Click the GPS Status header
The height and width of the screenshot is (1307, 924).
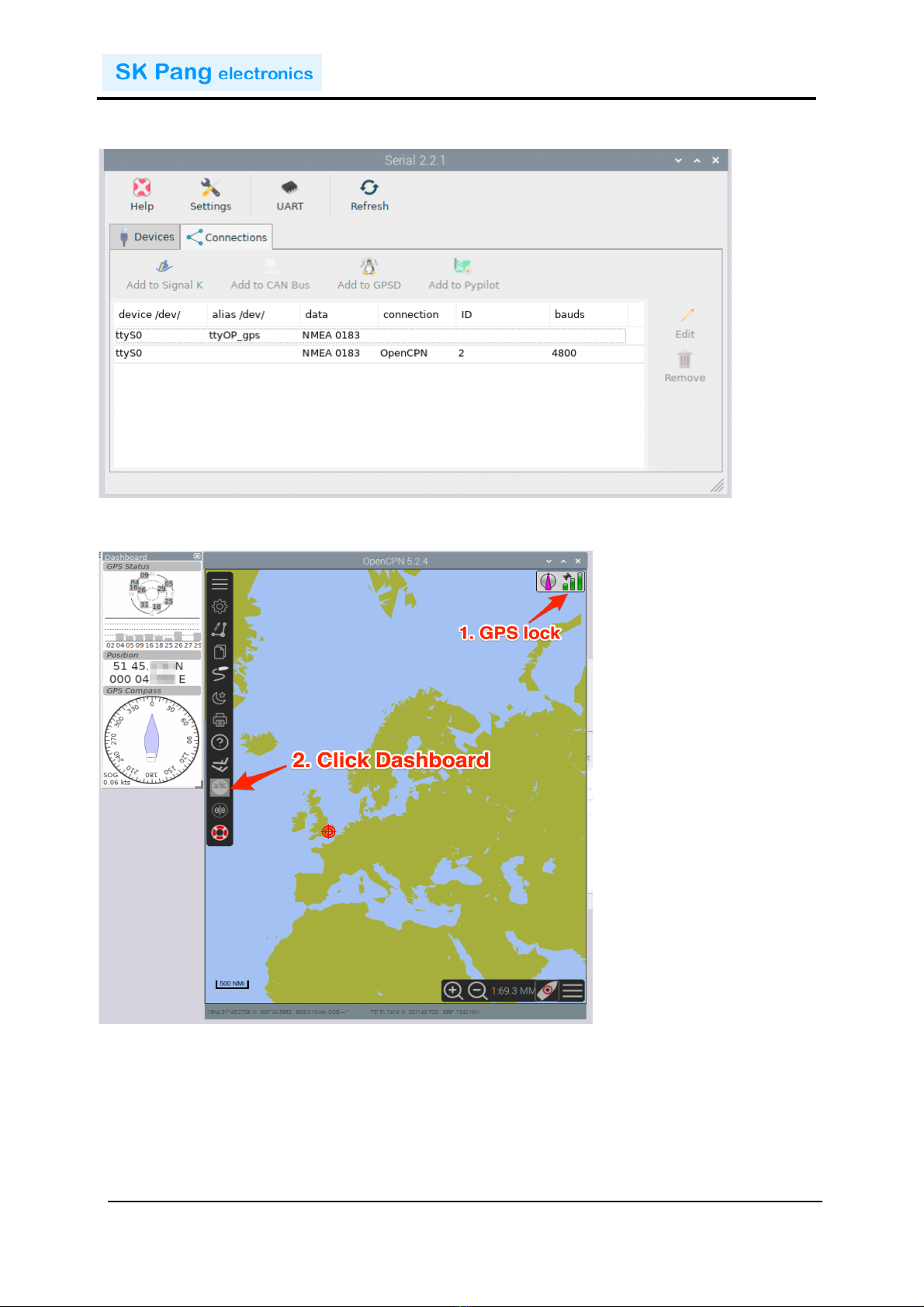152,566
